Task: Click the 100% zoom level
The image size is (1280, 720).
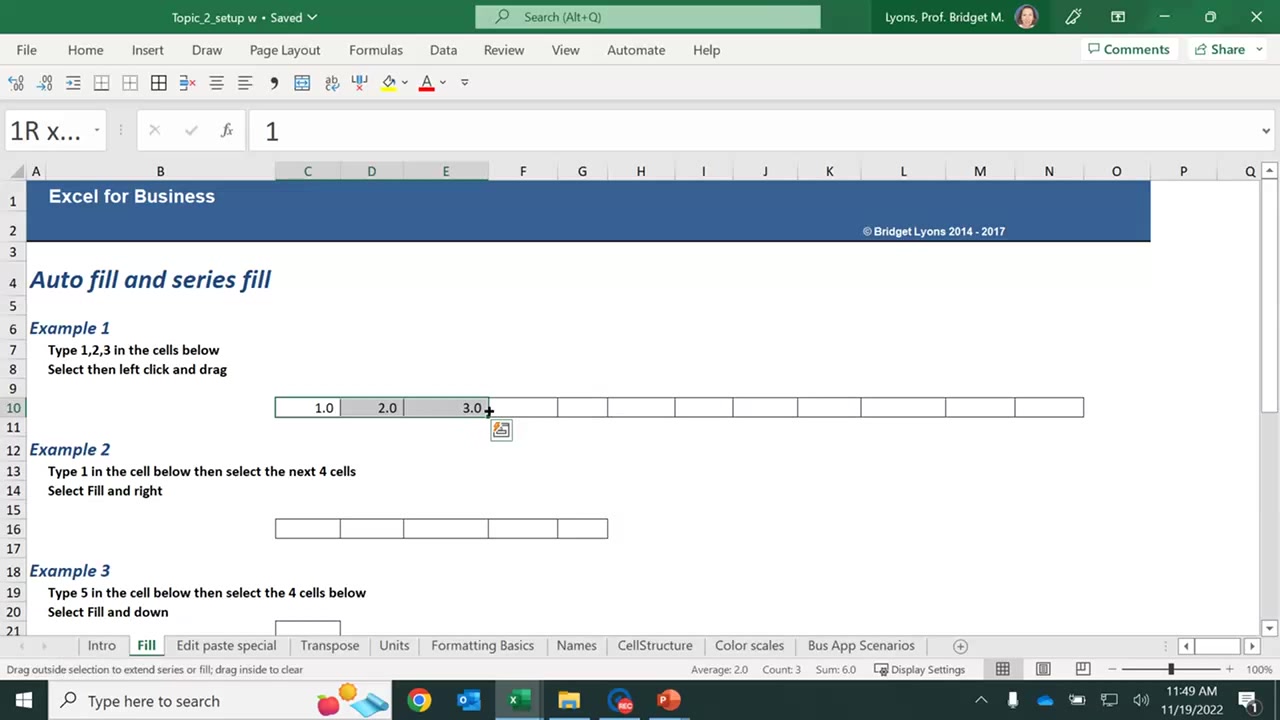Action: (1259, 670)
